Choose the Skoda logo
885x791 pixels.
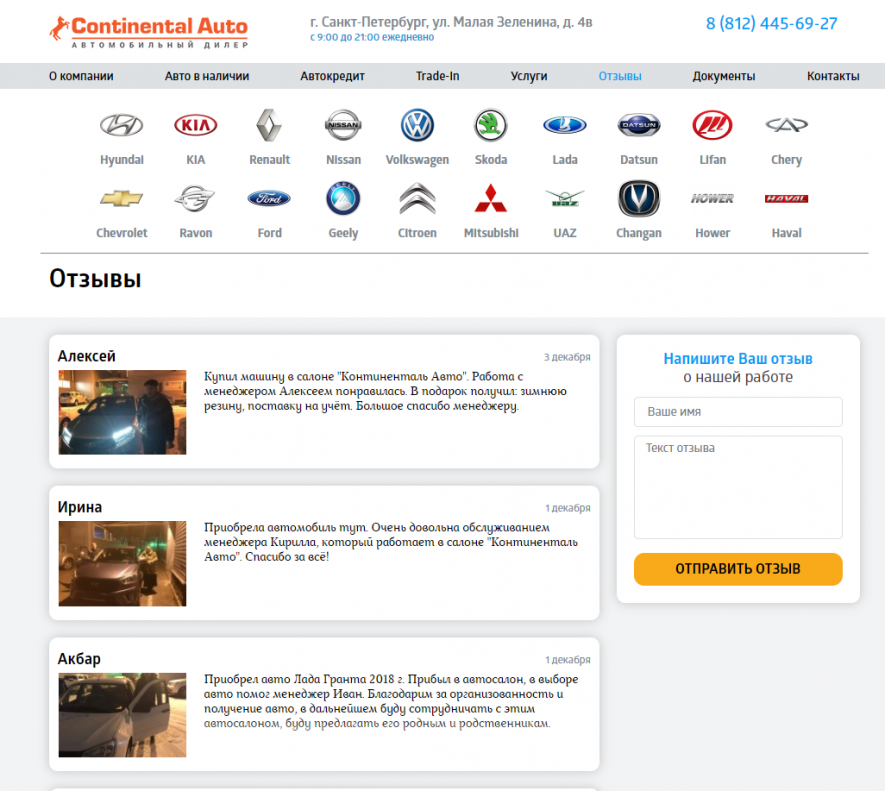pos(490,125)
